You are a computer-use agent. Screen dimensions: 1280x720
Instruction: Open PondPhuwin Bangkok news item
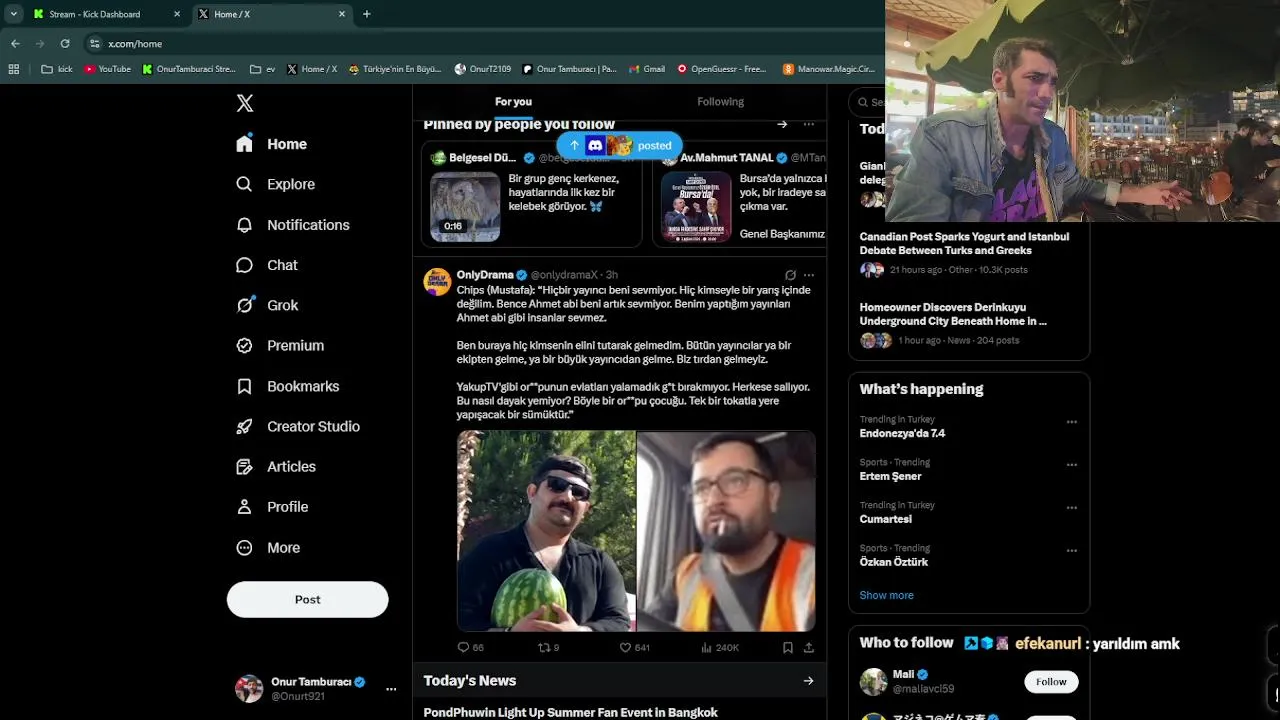570,712
